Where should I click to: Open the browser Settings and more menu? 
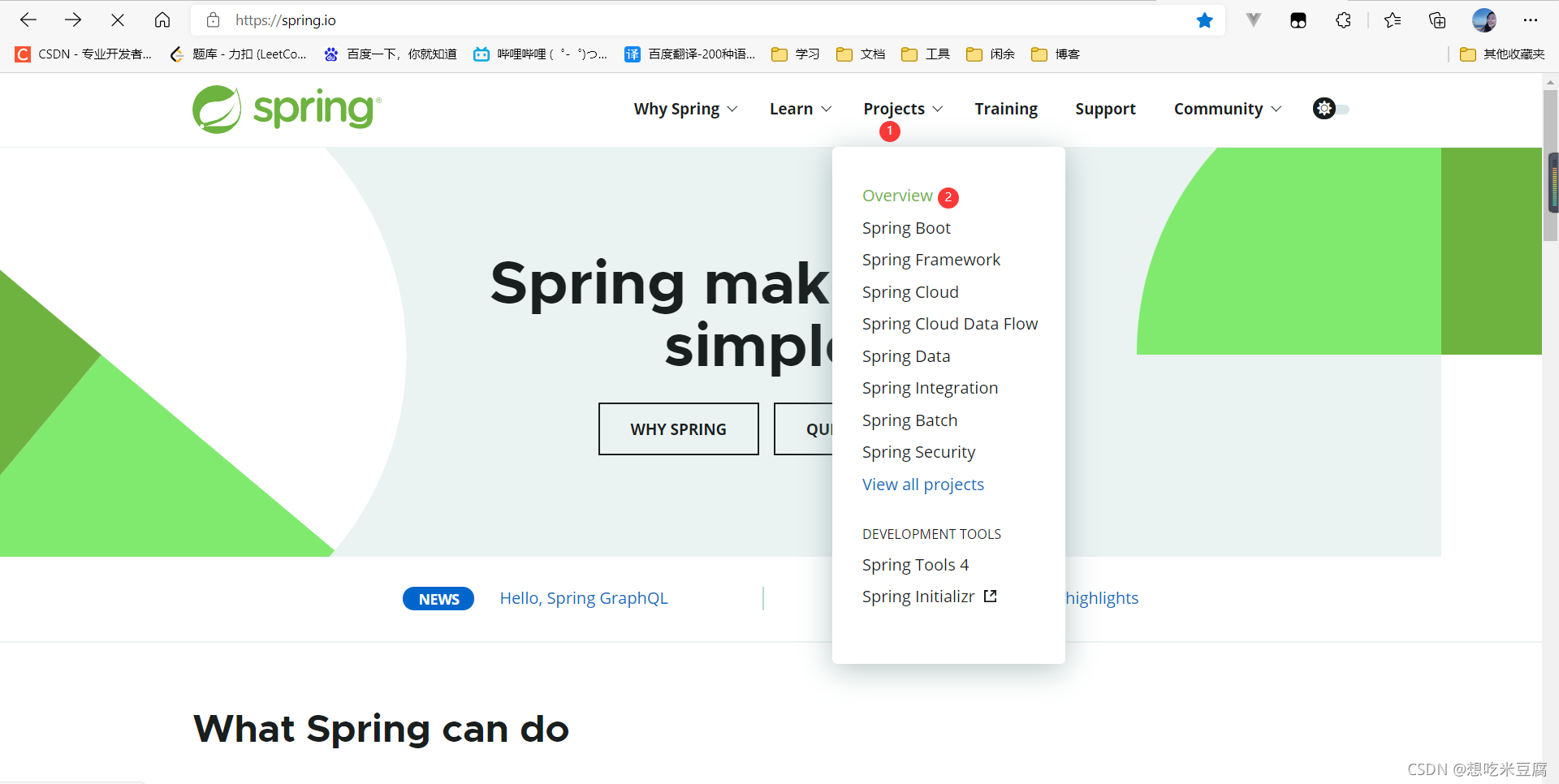pyautogui.click(x=1531, y=20)
